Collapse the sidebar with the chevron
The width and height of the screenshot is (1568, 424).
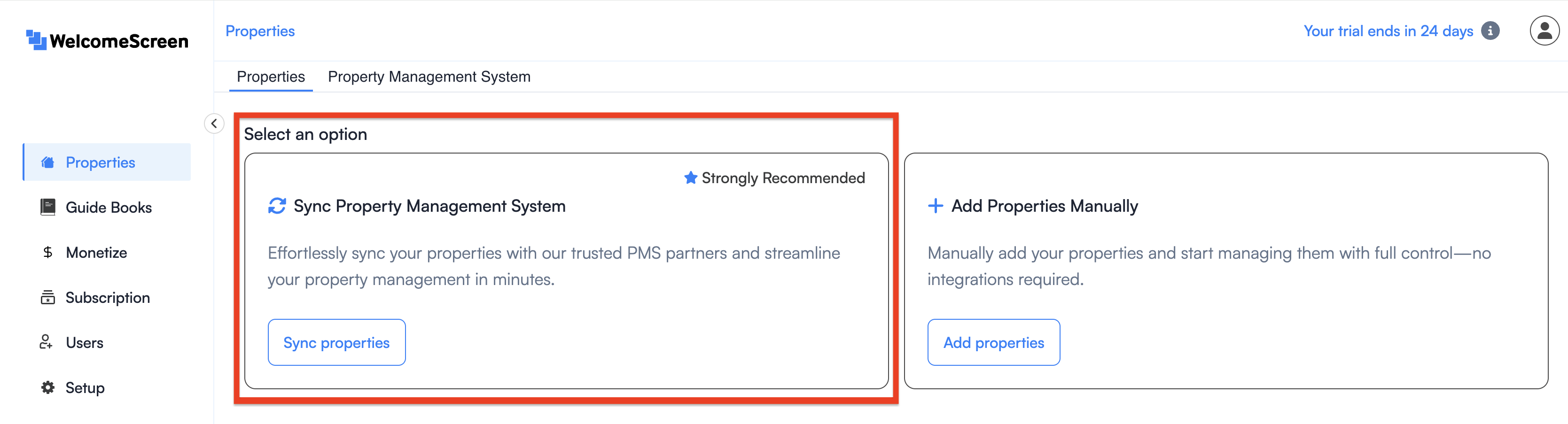click(214, 123)
